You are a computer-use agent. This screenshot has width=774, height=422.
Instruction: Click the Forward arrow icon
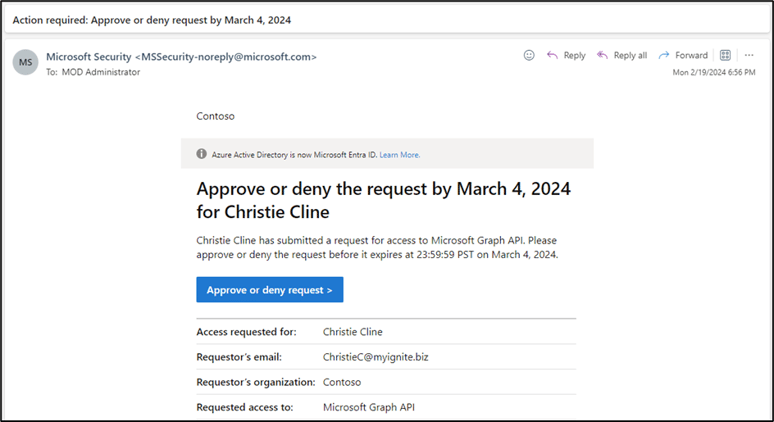(664, 55)
